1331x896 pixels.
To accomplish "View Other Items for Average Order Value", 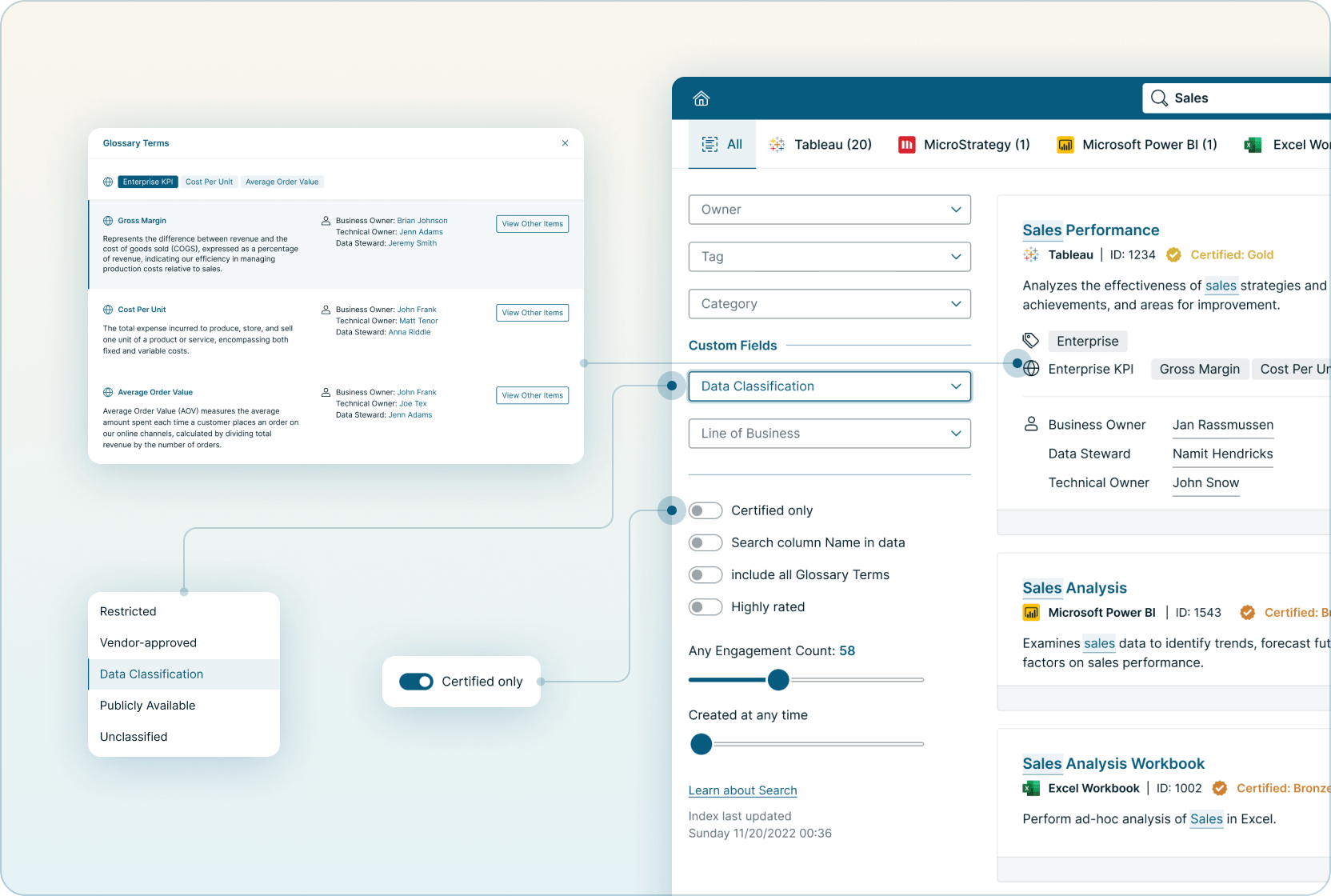I will pyautogui.click(x=533, y=395).
